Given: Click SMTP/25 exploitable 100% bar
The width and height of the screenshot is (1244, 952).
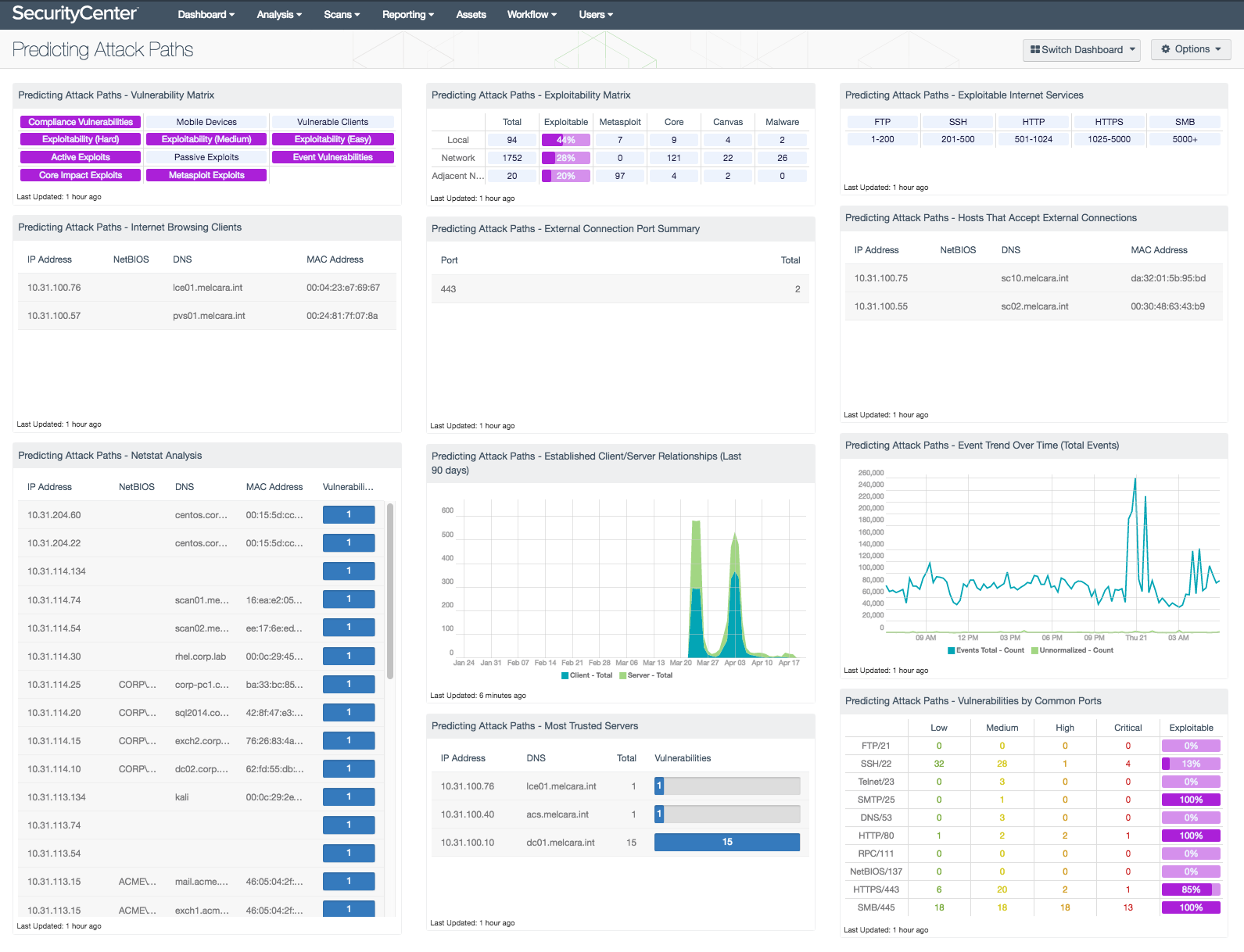Looking at the screenshot, I should [1191, 800].
